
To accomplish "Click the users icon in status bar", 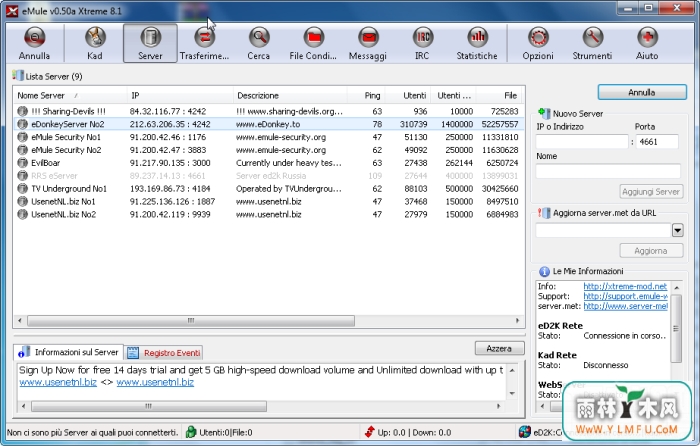I will click(191, 432).
